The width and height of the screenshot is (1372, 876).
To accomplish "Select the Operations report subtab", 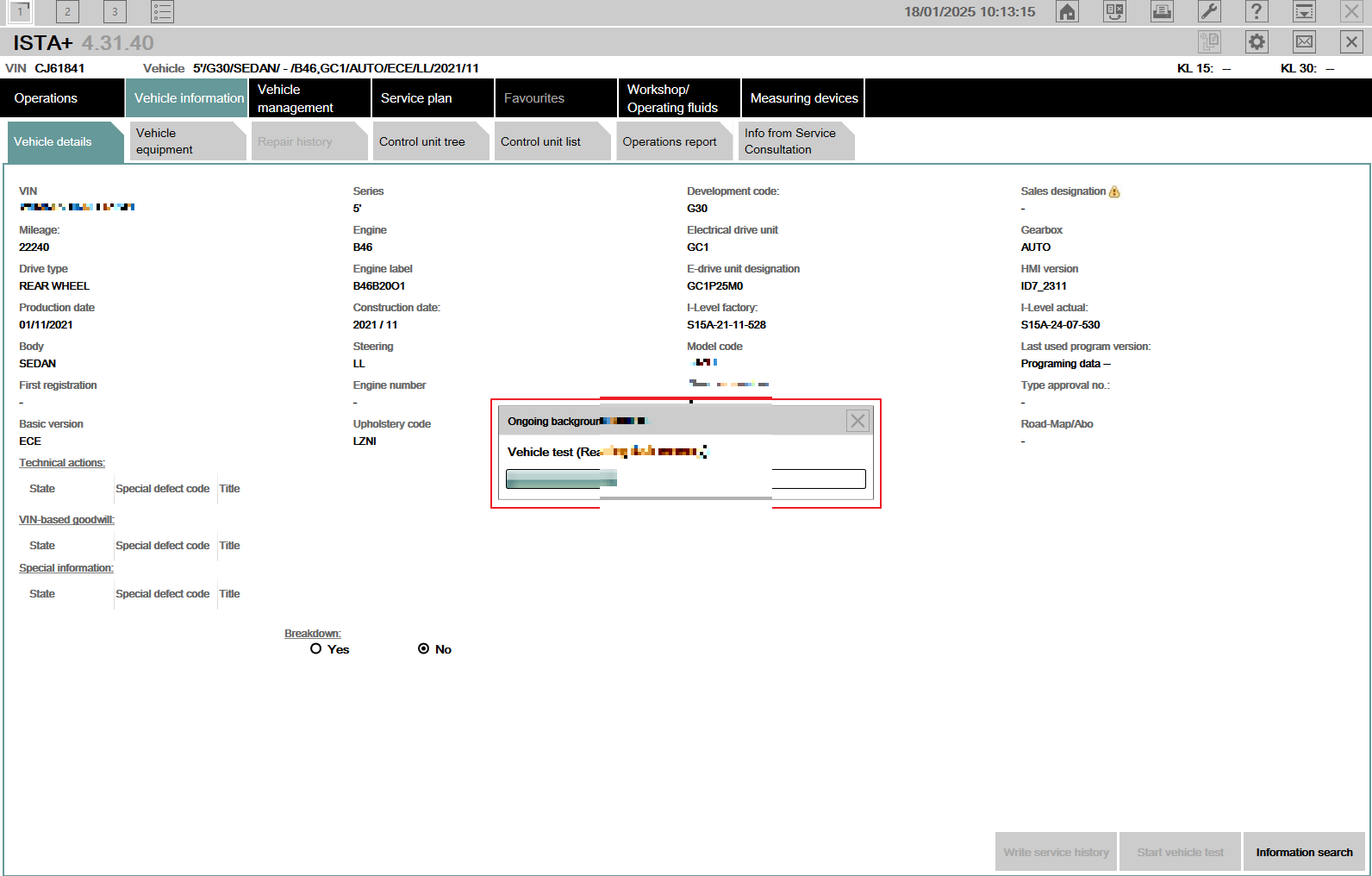I will (x=673, y=141).
